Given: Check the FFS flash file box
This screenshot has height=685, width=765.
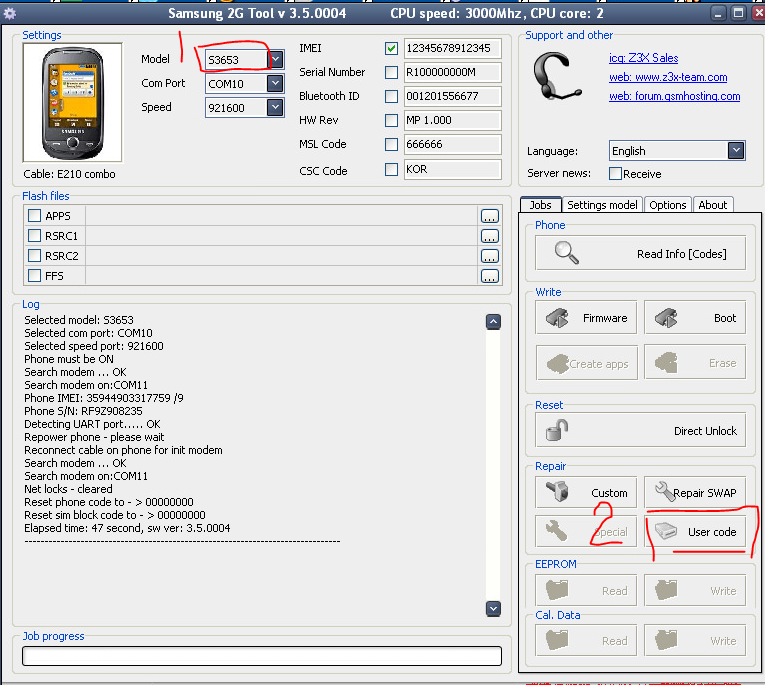Looking at the screenshot, I should [x=34, y=276].
